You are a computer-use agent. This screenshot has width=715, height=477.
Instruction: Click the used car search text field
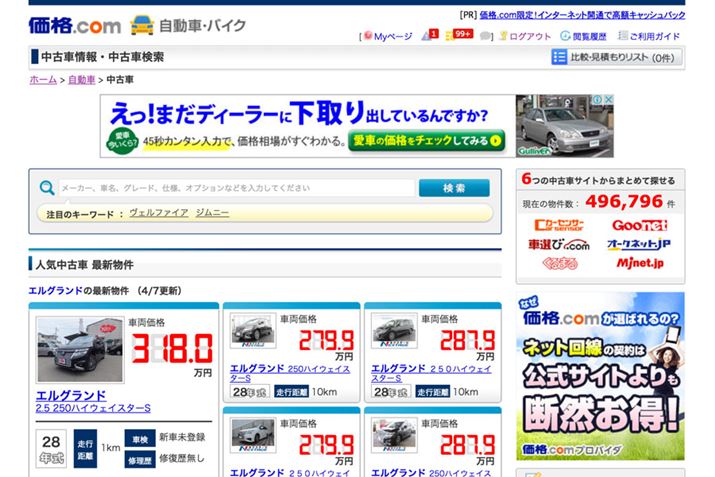(x=235, y=188)
